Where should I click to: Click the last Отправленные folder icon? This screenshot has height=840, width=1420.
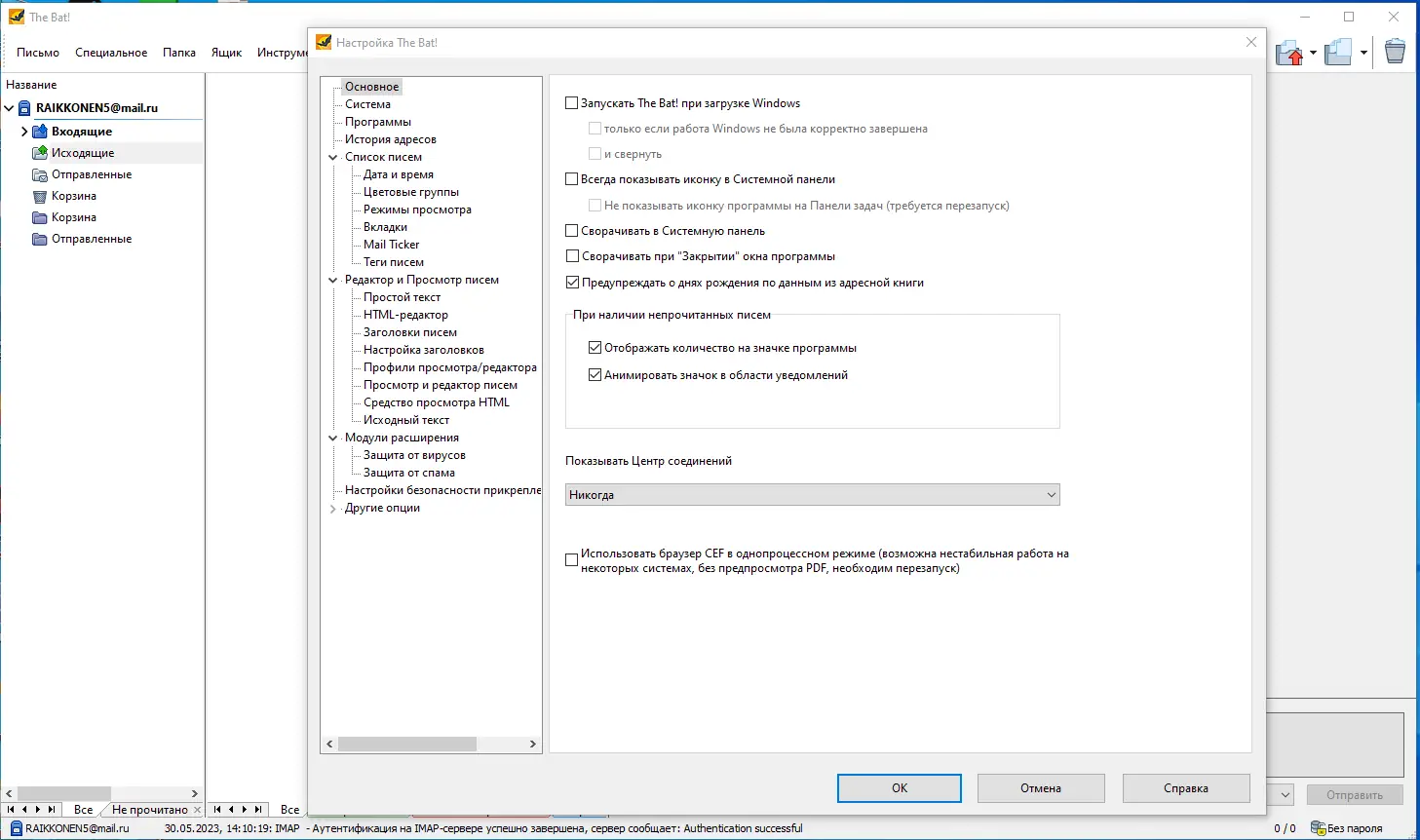point(40,239)
